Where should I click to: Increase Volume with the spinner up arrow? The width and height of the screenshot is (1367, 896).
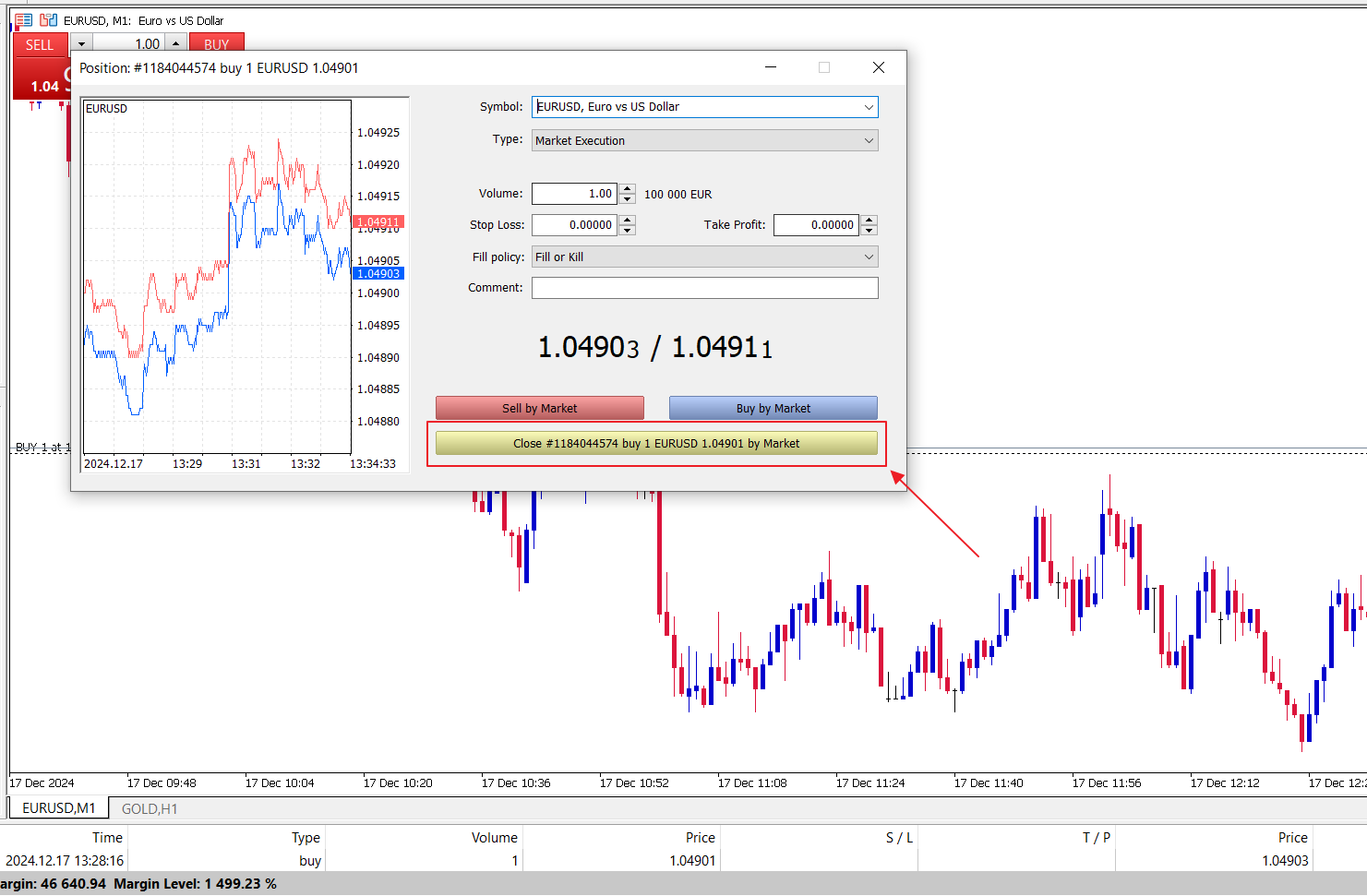(628, 189)
